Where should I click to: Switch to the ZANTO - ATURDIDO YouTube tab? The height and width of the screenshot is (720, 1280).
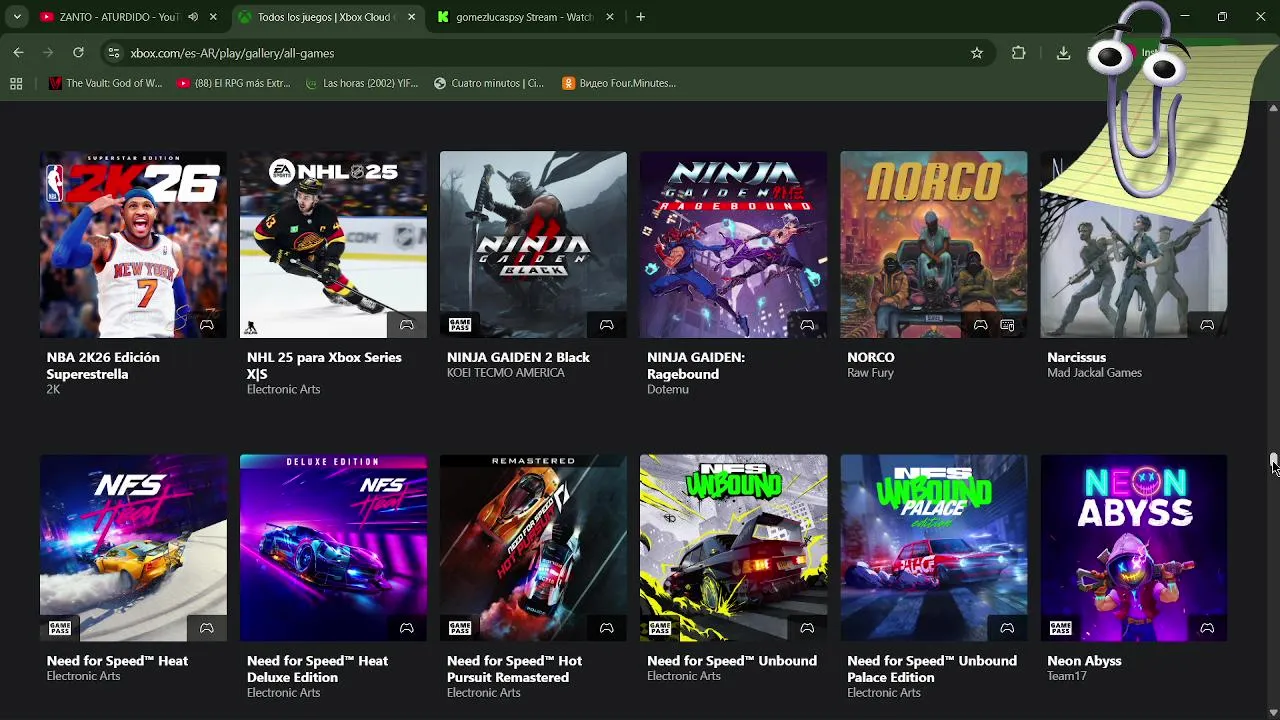117,17
